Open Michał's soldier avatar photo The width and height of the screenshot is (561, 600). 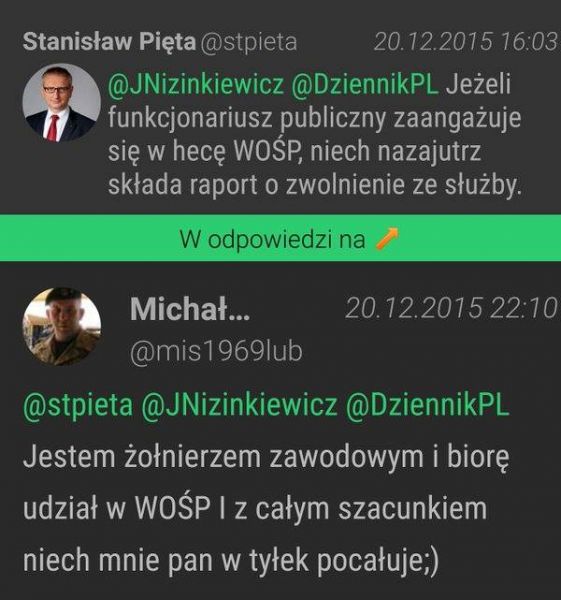click(62, 326)
